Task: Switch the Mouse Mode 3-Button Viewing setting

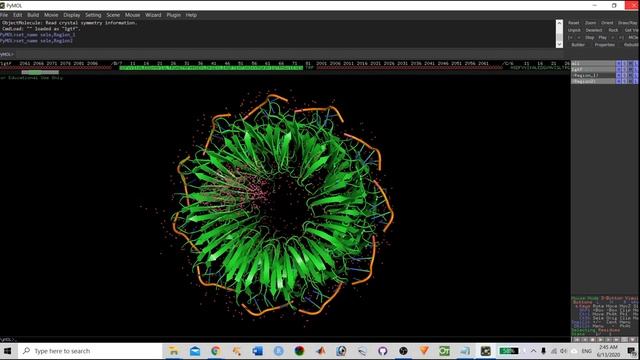Action: click(x=605, y=298)
